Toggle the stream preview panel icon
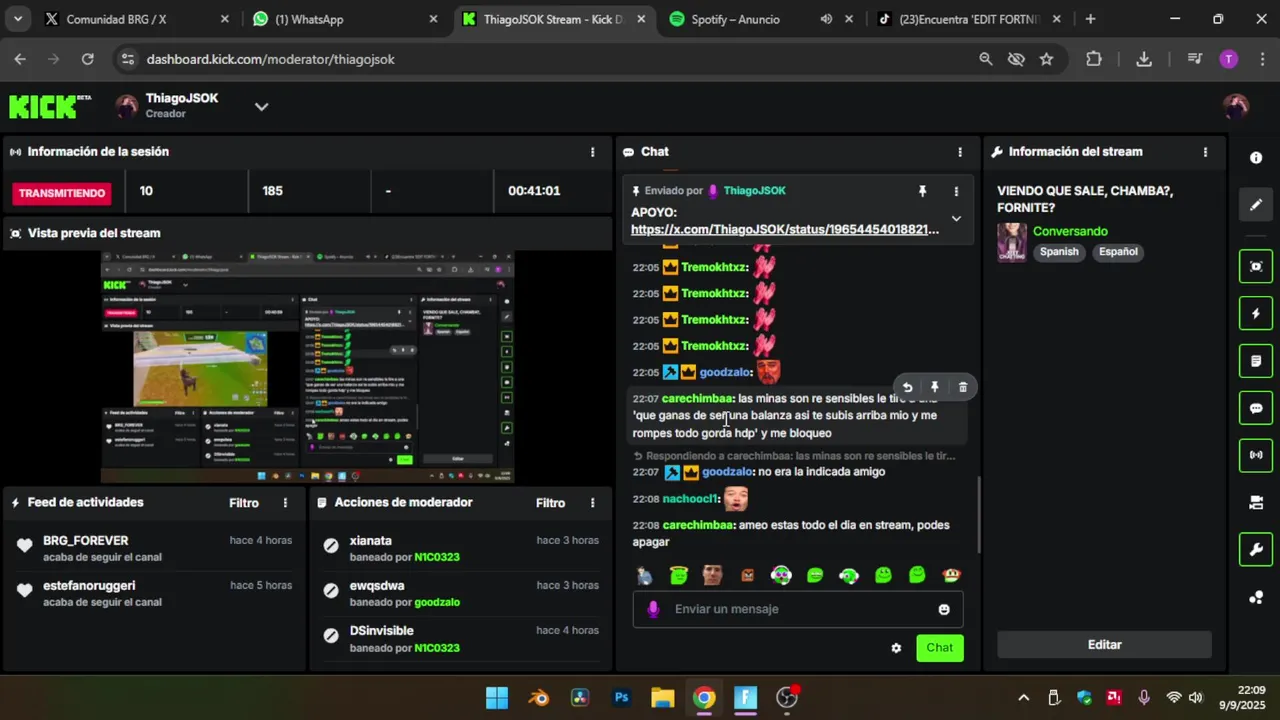1280x720 pixels. (x=1256, y=266)
